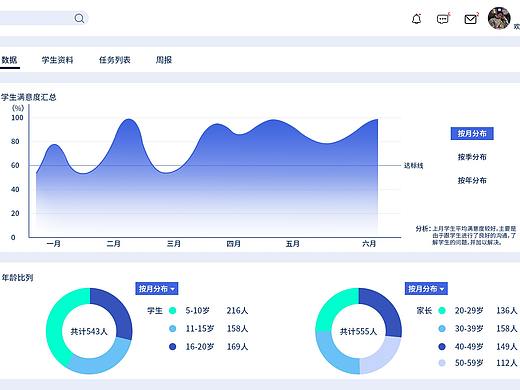Click the 11-15岁 light blue legend dot
Image resolution: width=520 pixels, height=390 pixels.
coord(173,329)
